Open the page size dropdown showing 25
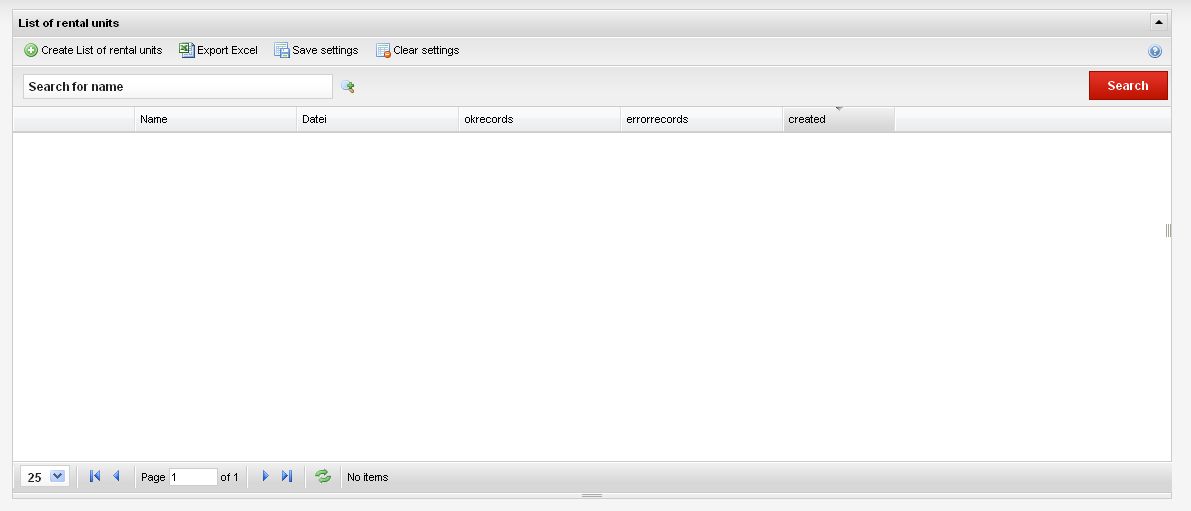Screen dimensions: 1191x511 pos(46,477)
